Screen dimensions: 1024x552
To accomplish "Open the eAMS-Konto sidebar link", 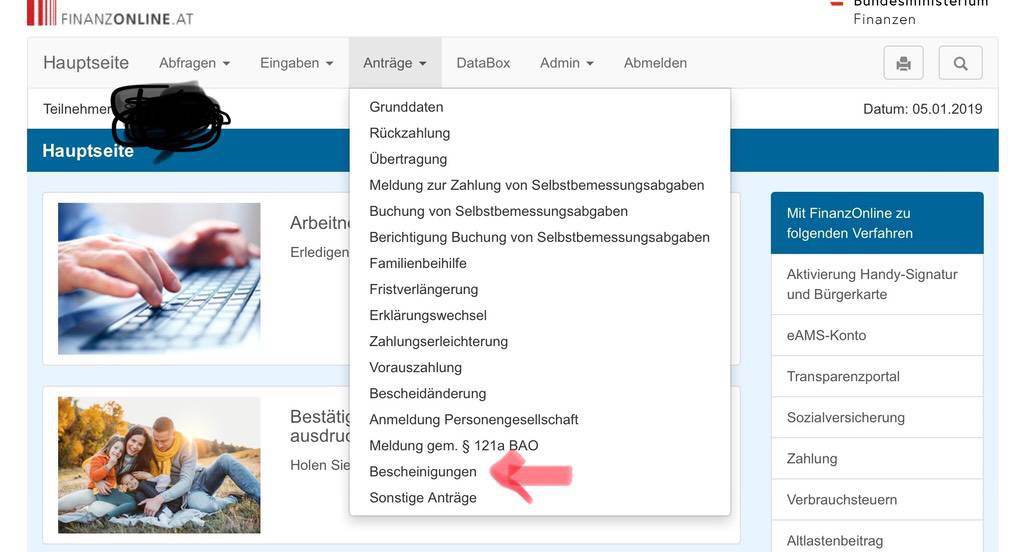I will tap(826, 336).
